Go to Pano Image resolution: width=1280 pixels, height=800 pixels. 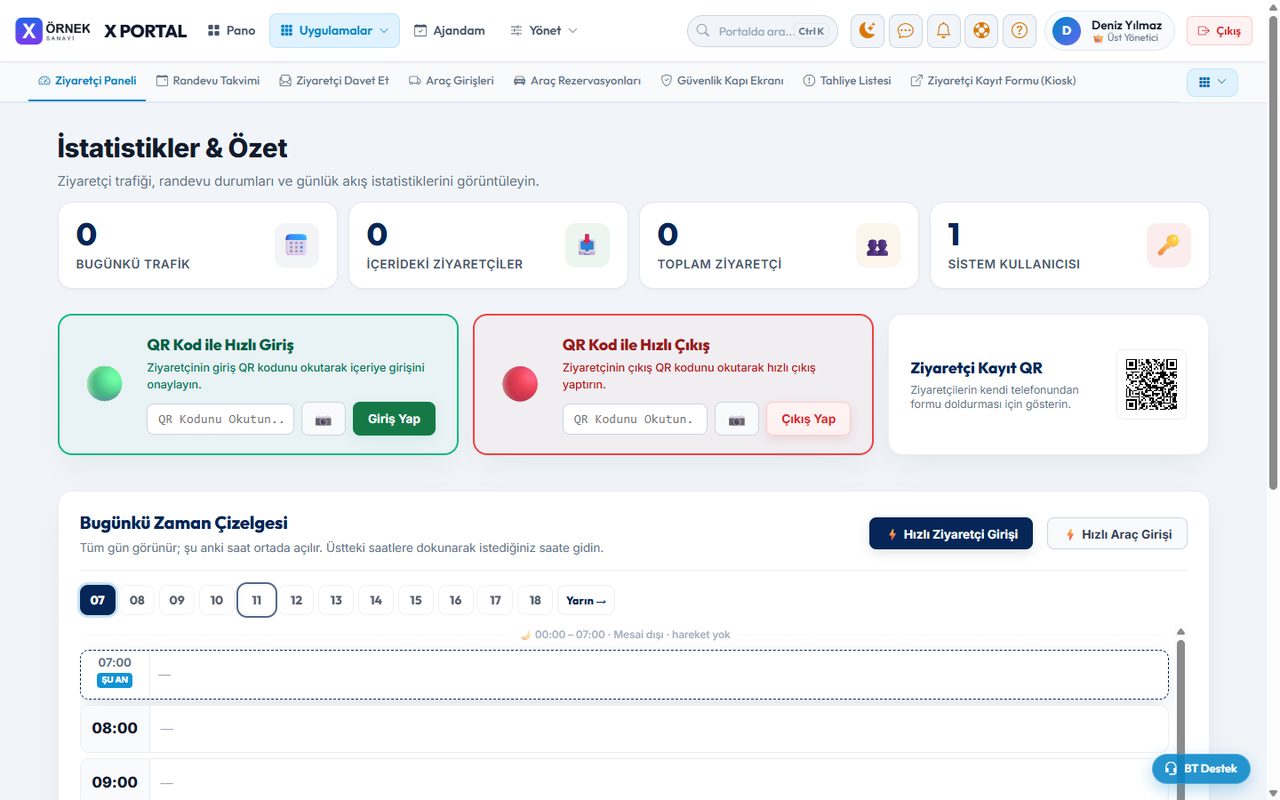coord(231,30)
